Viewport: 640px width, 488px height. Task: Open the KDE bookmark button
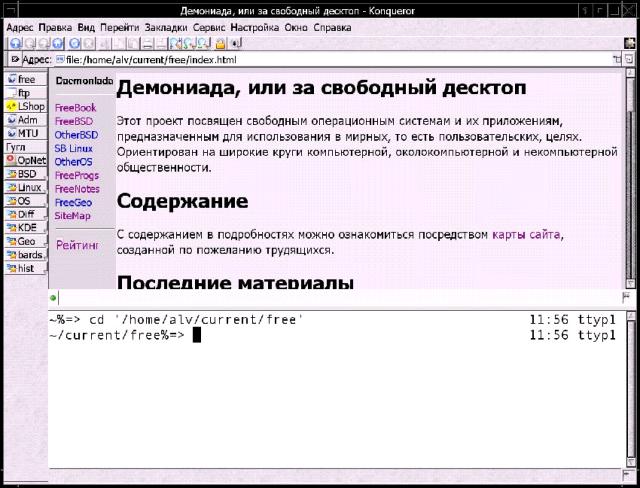(24, 227)
